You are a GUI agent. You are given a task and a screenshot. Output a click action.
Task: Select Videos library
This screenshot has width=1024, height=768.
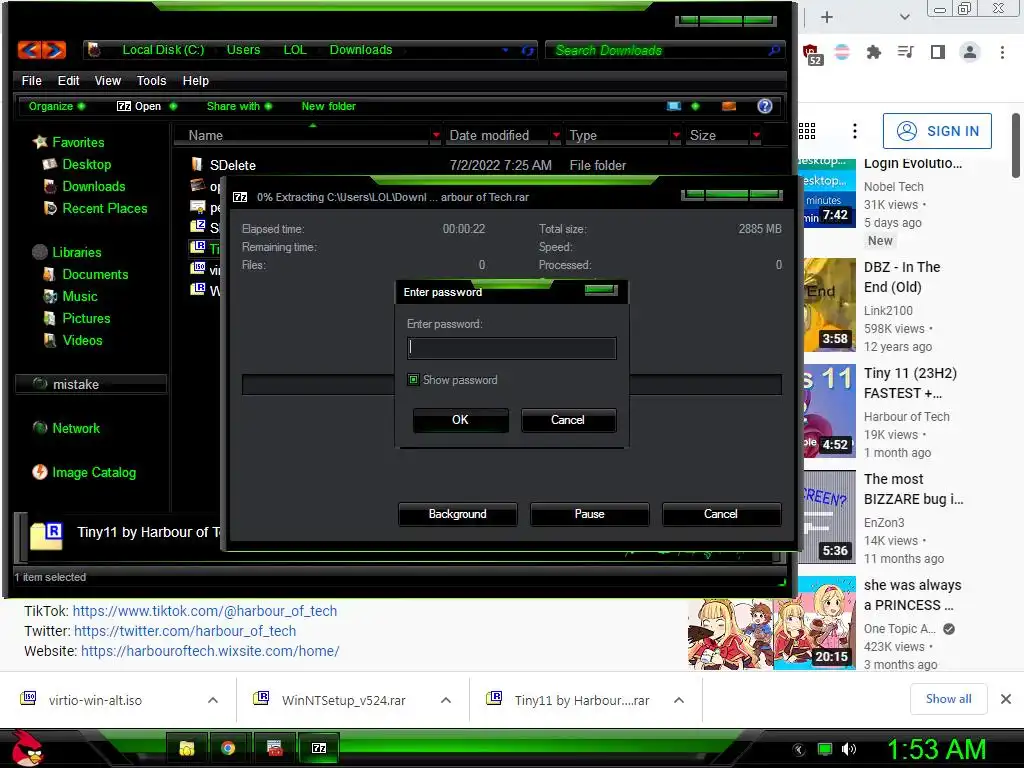pos(82,340)
